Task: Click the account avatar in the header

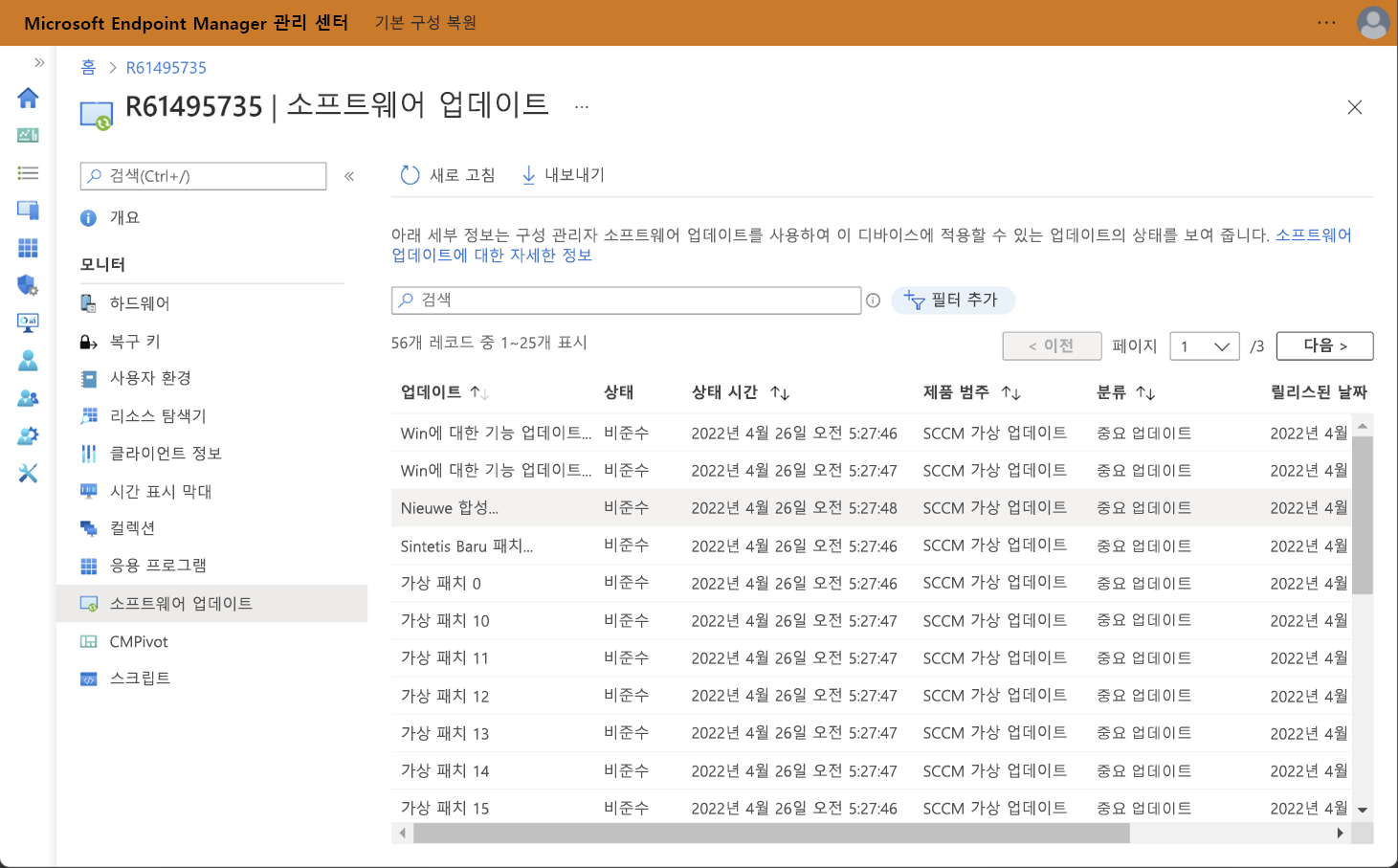Action: click(1373, 23)
